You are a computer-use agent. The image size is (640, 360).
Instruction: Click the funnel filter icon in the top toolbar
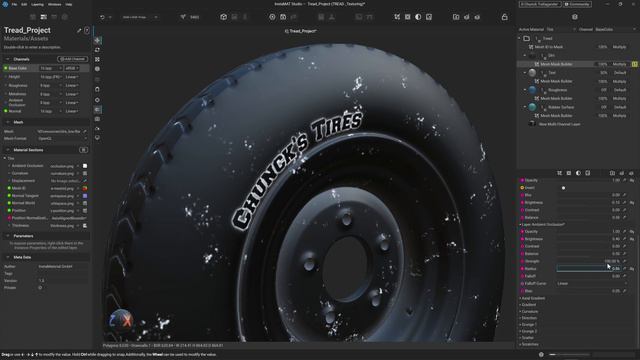[x=183, y=17]
